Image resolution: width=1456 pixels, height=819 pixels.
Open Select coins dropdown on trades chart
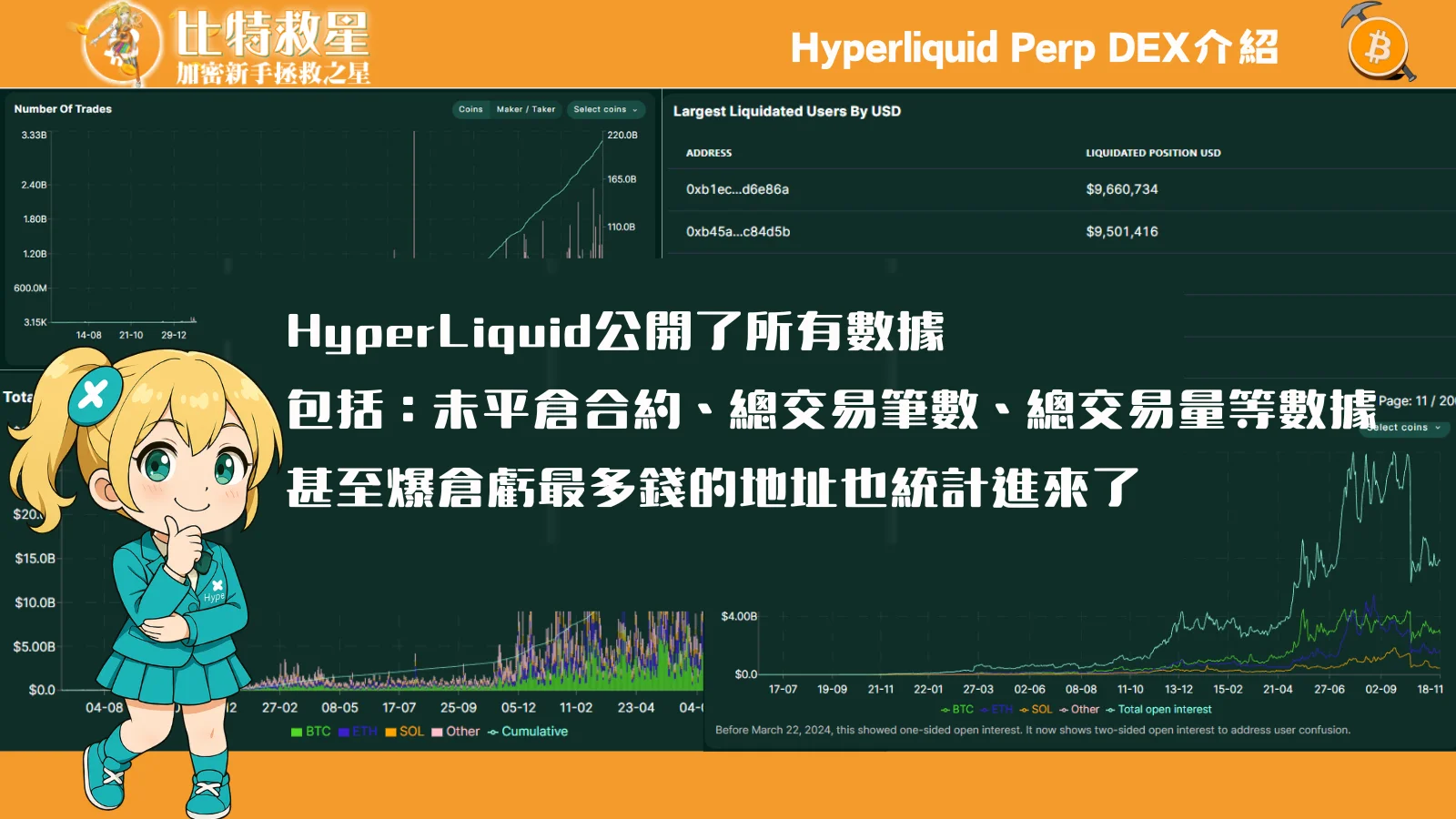(x=601, y=109)
